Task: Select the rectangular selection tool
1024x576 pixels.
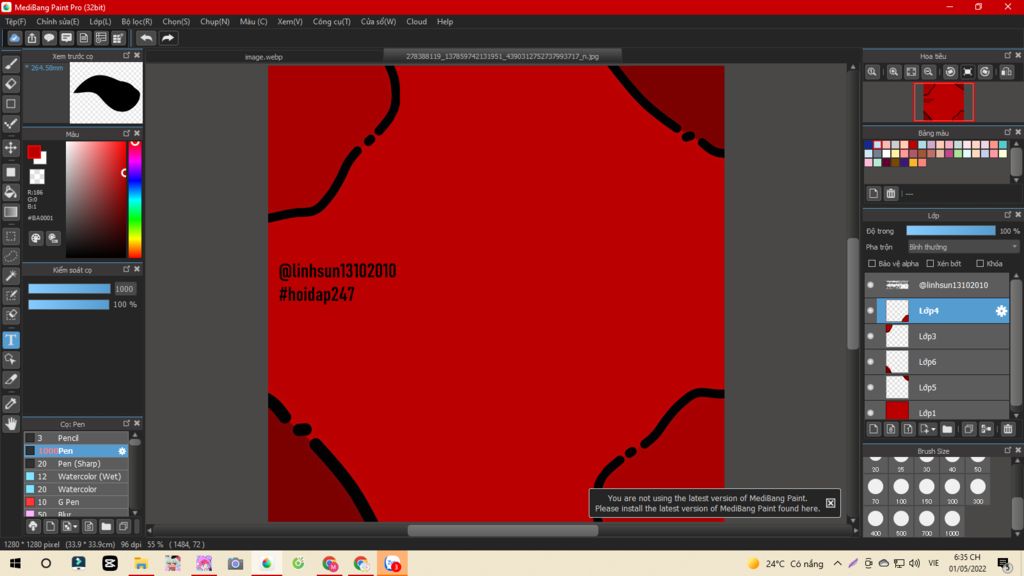Action: (x=11, y=236)
